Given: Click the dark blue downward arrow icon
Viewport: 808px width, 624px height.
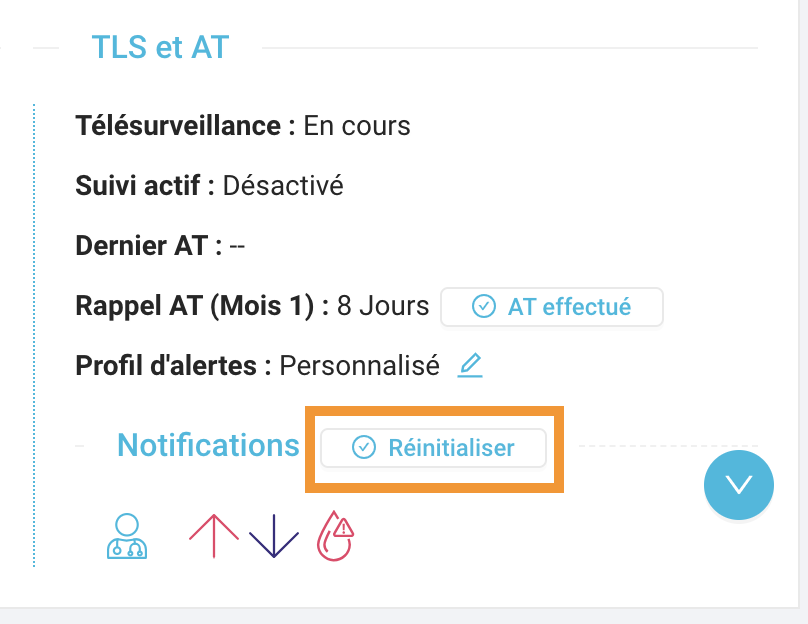Looking at the screenshot, I should 274,536.
